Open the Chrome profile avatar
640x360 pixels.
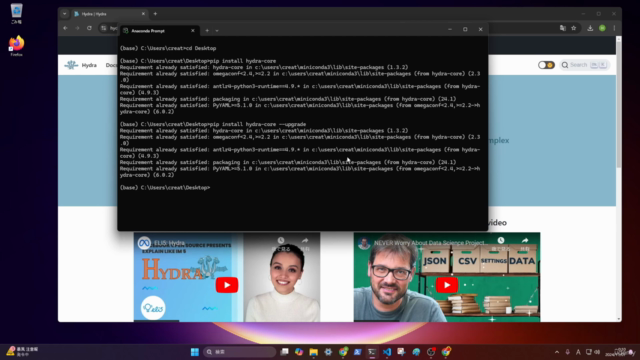(x=602, y=28)
